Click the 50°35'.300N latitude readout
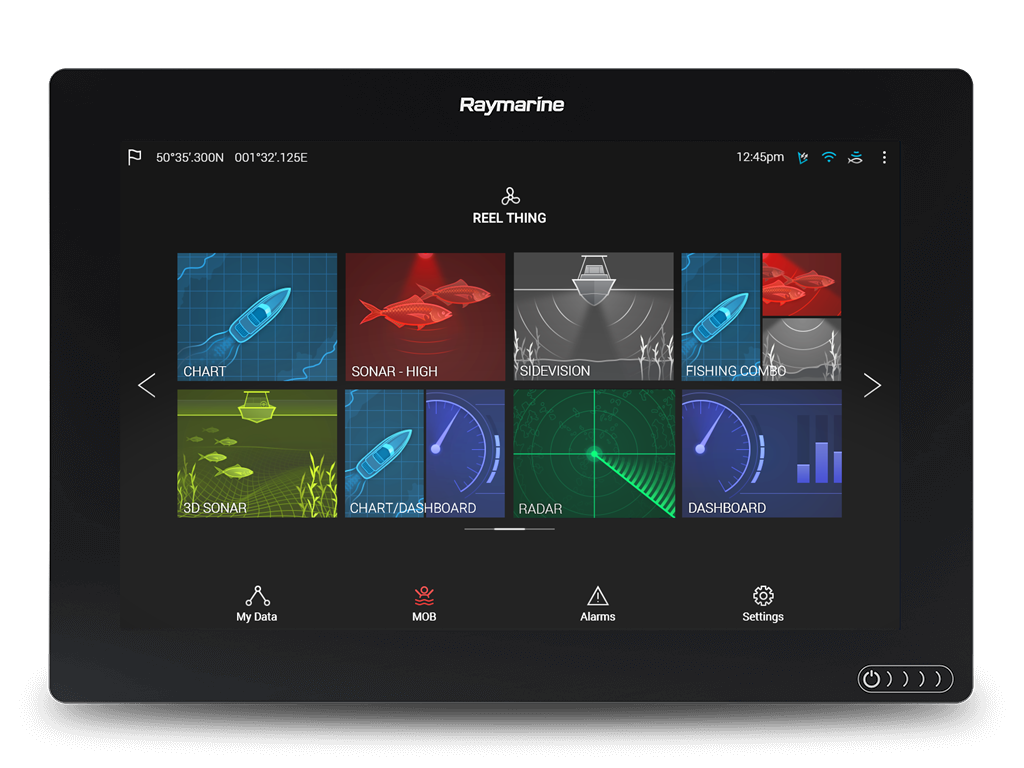 189,157
